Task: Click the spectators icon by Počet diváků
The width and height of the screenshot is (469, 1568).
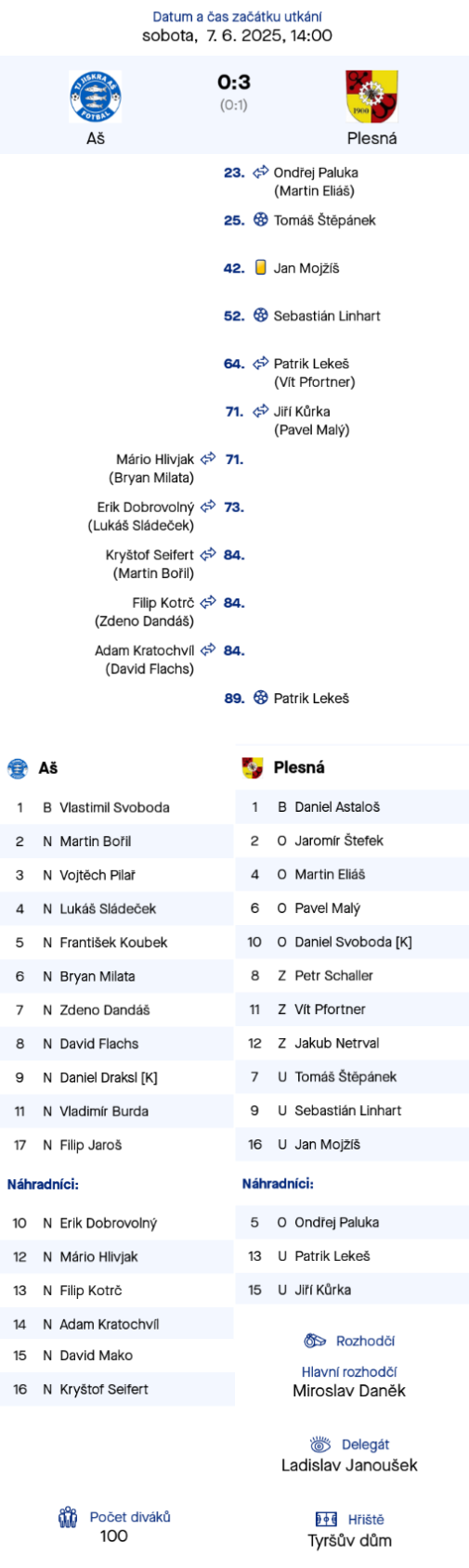Action: [68, 1517]
